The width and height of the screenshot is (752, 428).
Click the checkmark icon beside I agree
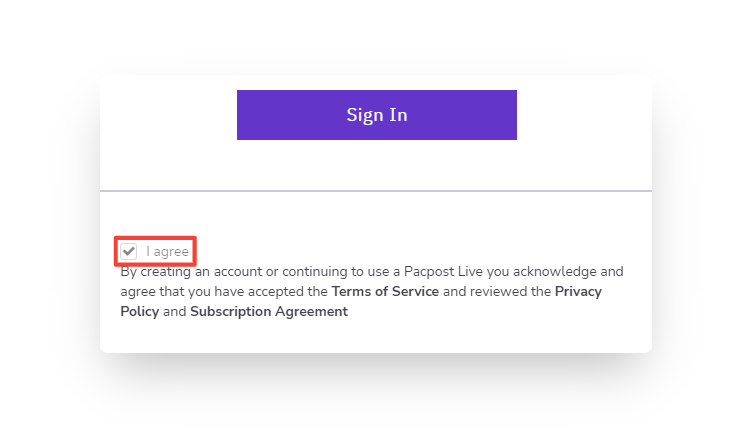[x=129, y=251]
